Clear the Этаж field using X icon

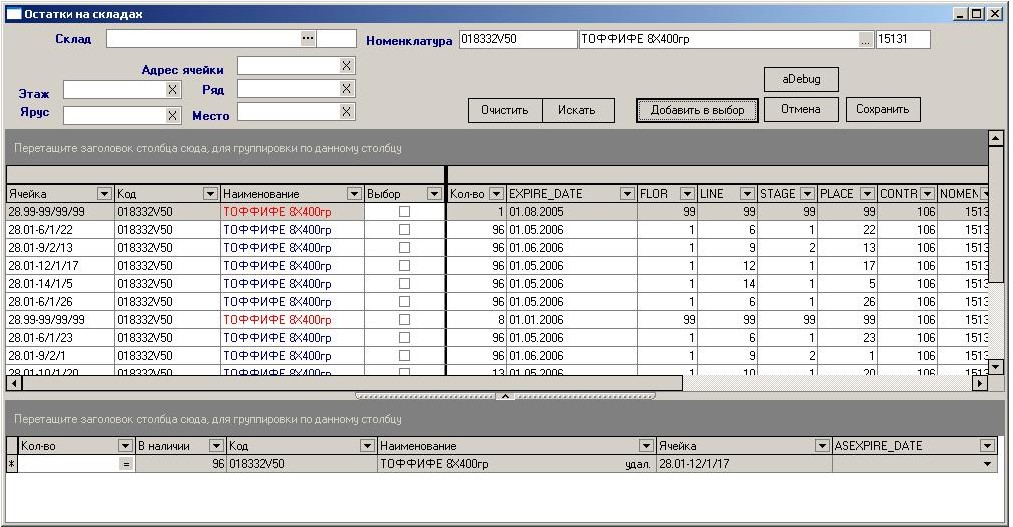pyautogui.click(x=172, y=90)
